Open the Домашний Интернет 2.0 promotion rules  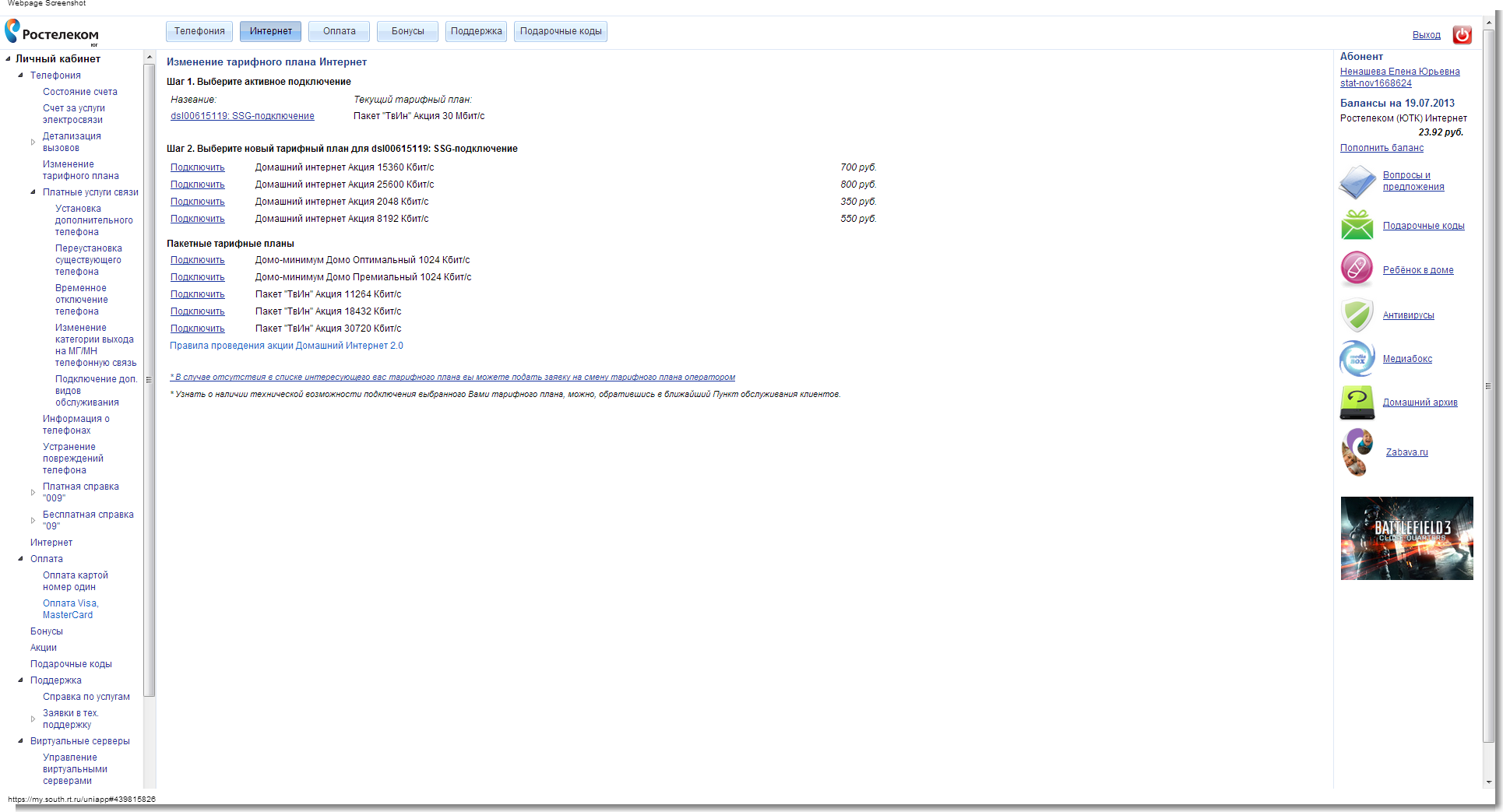click(287, 346)
